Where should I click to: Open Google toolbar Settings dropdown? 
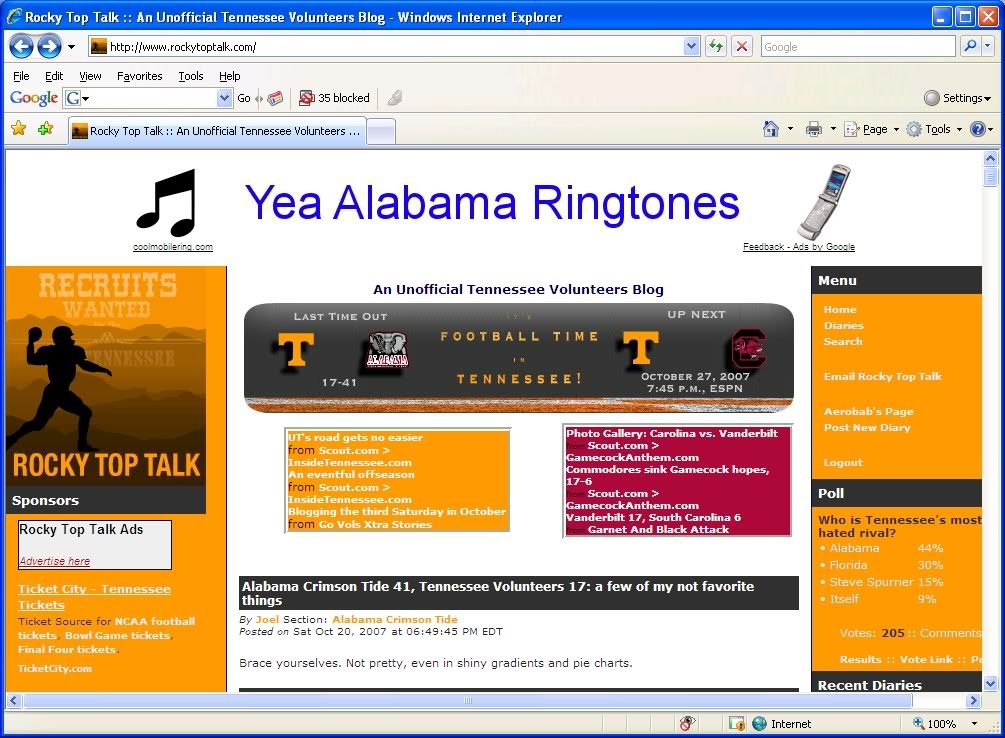[958, 98]
